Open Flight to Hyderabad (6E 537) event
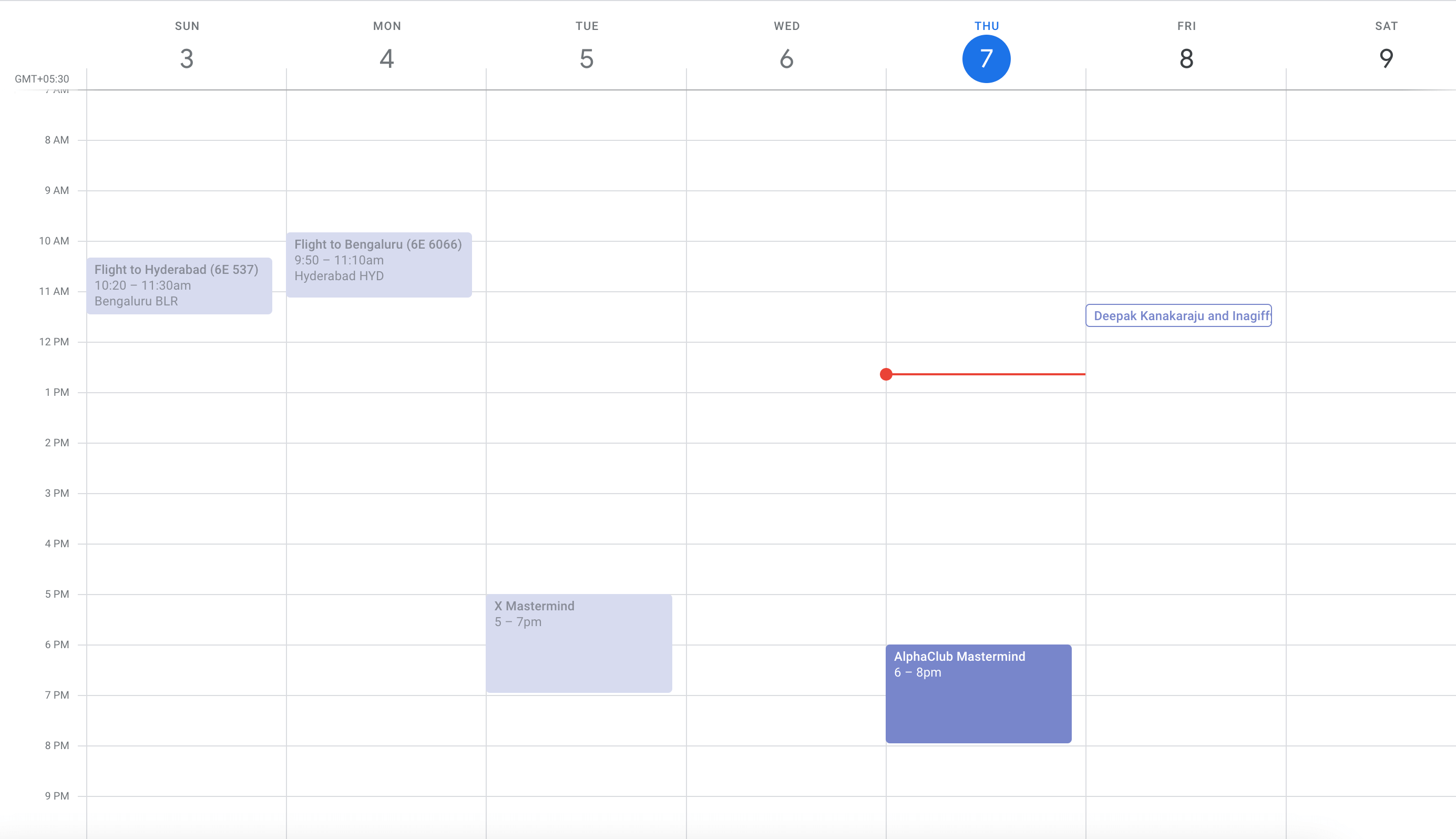The width and height of the screenshot is (1456, 839). 179,285
